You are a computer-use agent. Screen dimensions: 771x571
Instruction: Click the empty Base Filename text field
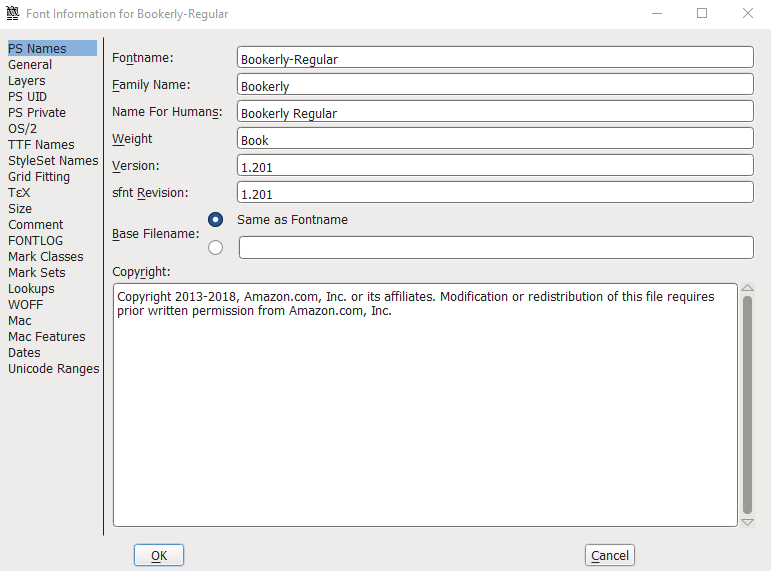point(496,247)
